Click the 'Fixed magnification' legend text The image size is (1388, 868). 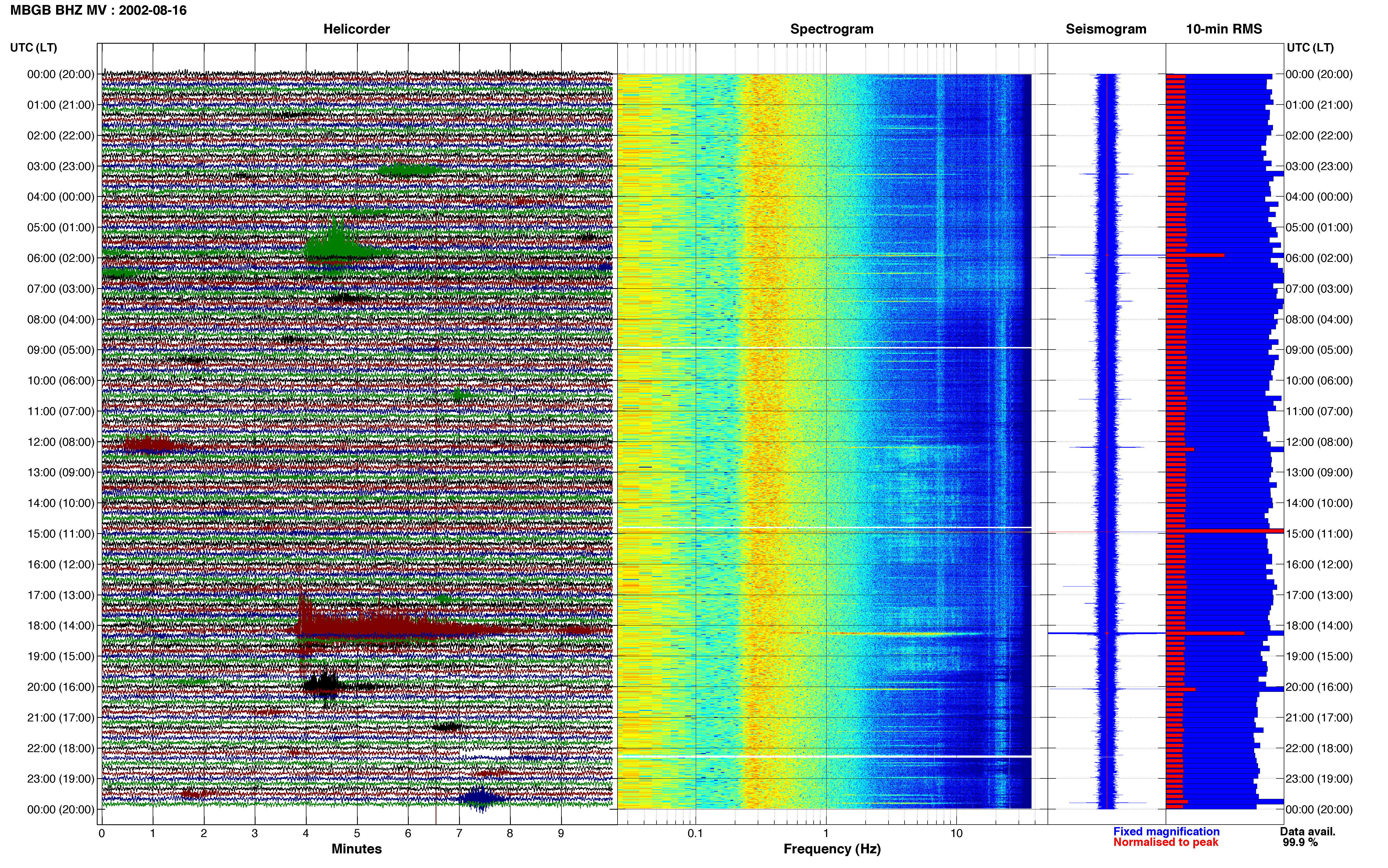(1166, 831)
